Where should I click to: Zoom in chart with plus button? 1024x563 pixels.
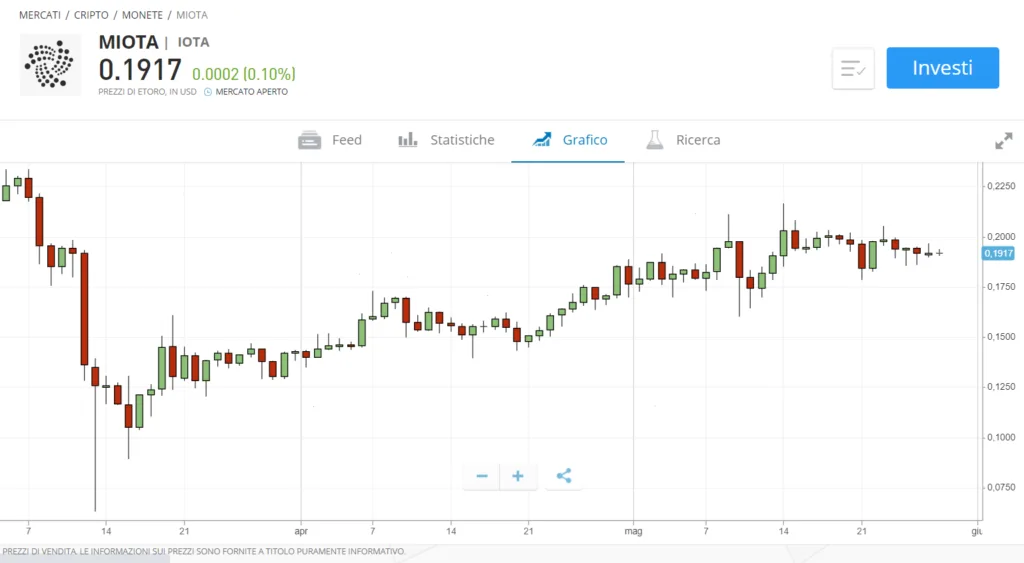pos(518,476)
